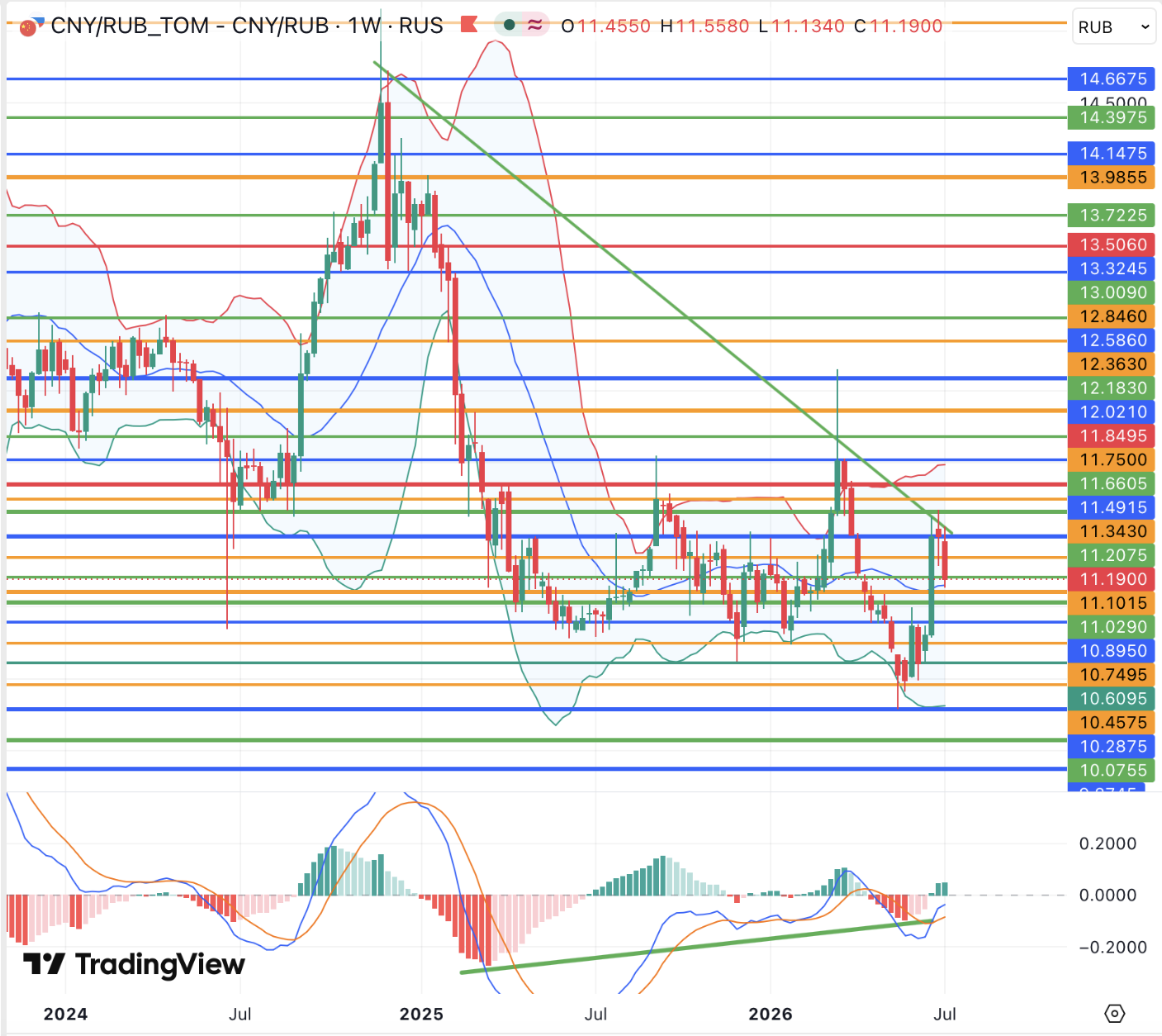Image resolution: width=1162 pixels, height=1036 pixels.
Task: Click the open value O11.4550
Action: [606, 26]
